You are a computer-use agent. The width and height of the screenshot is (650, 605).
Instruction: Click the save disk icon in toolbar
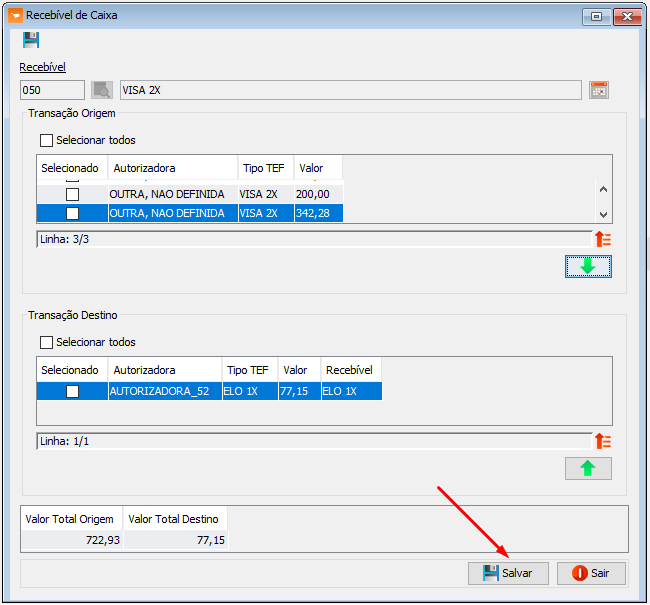31,40
